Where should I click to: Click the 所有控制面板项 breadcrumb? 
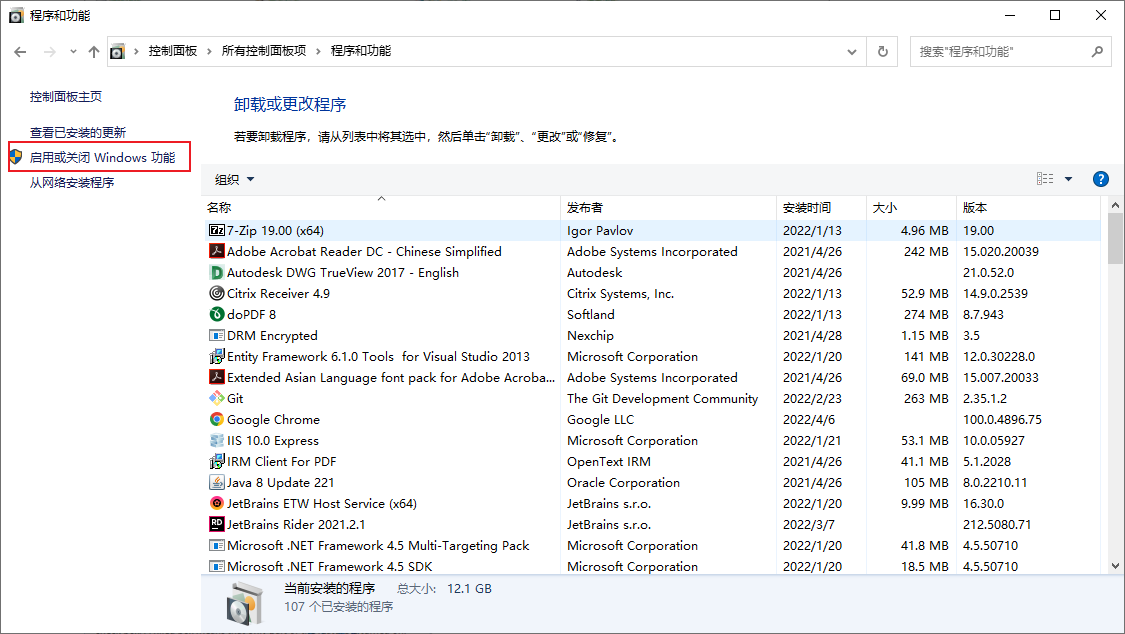(264, 51)
